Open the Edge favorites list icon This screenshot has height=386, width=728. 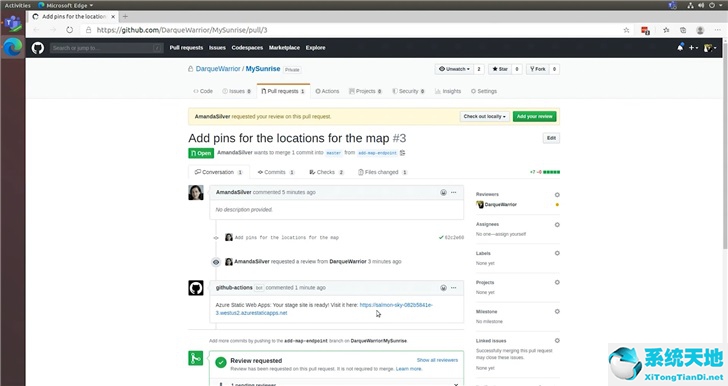(666, 30)
